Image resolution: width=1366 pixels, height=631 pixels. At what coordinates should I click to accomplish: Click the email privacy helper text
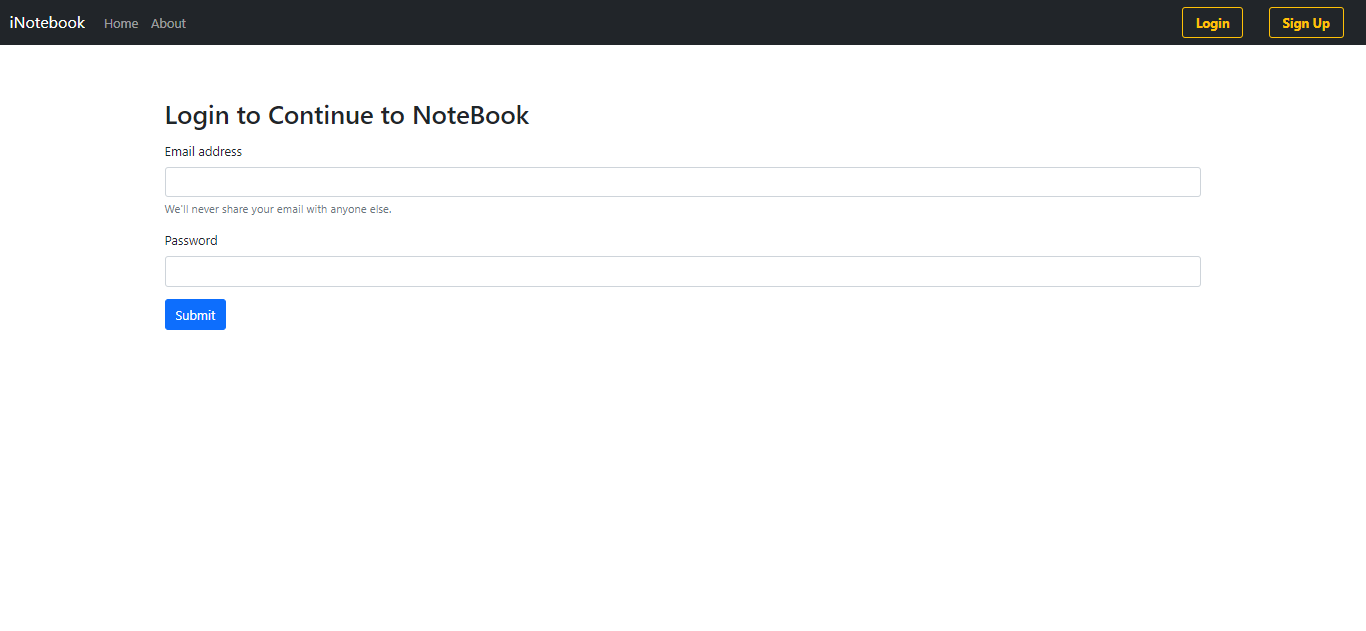(x=277, y=209)
